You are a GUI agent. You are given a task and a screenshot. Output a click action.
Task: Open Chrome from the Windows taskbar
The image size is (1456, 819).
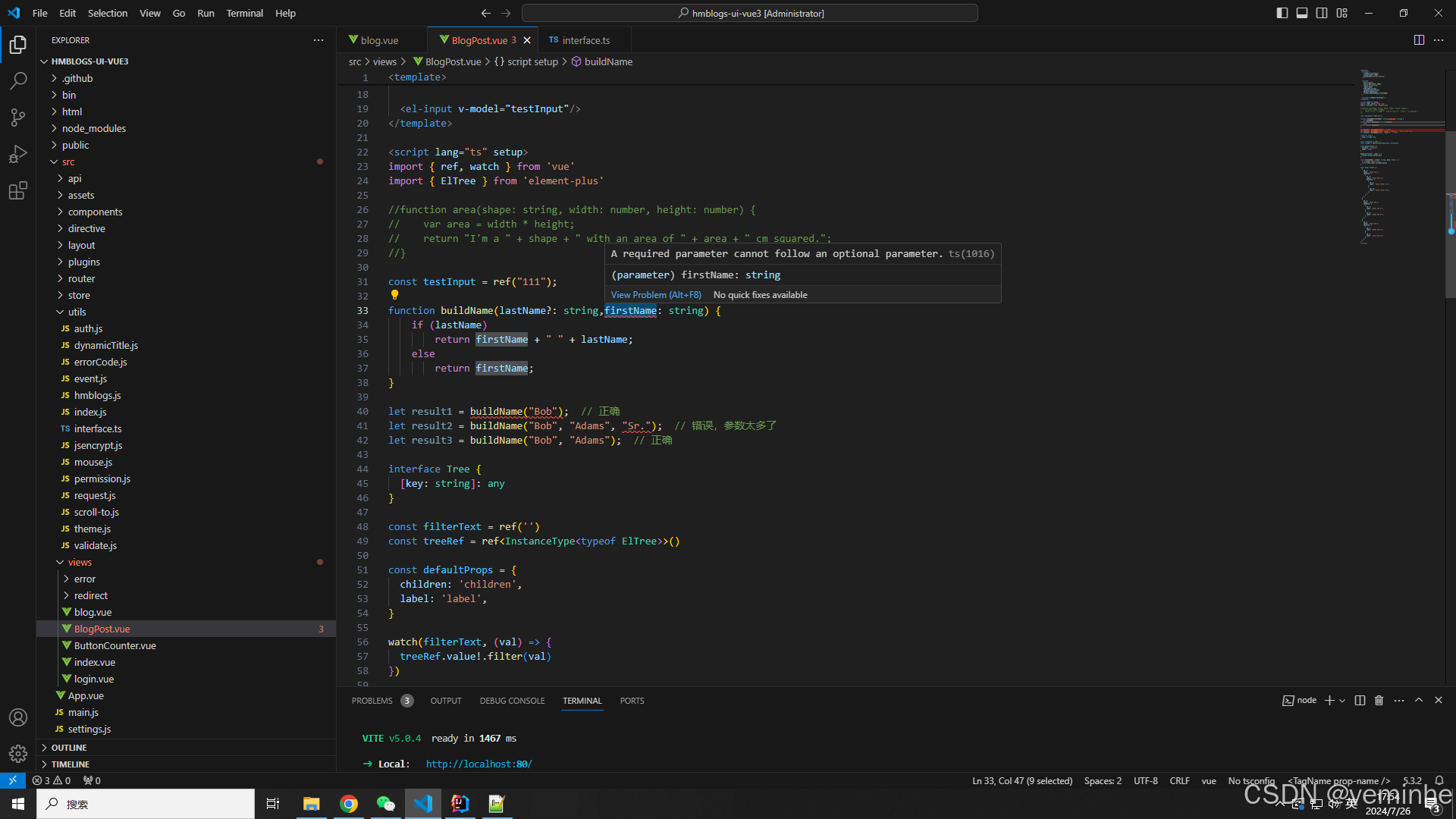tap(349, 804)
